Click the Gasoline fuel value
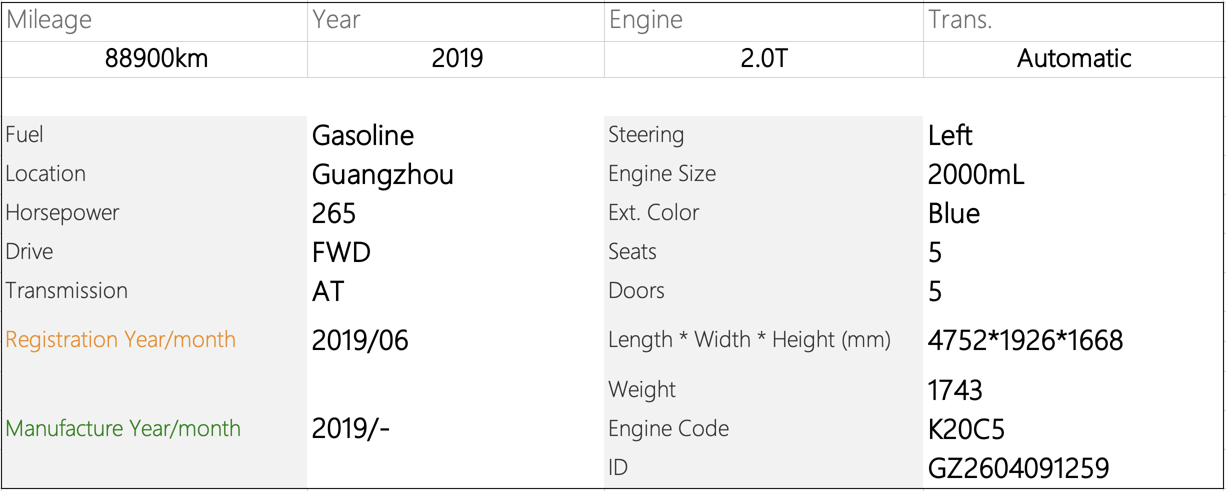The image size is (1226, 491). pos(363,136)
